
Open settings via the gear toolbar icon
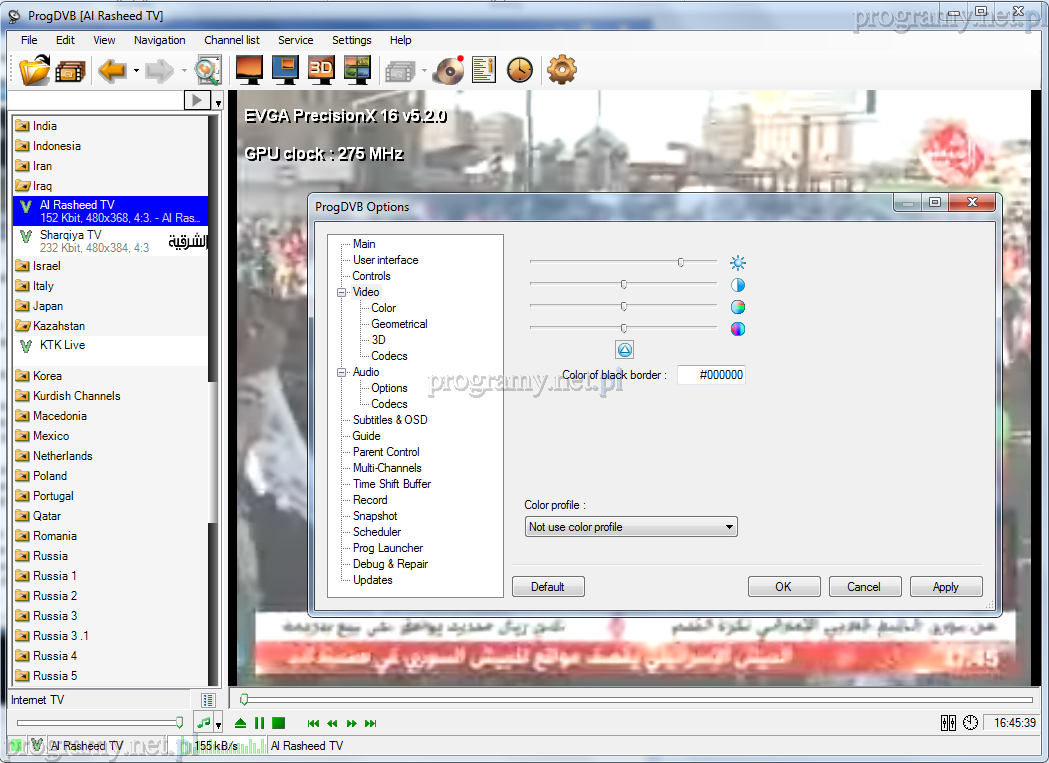point(562,70)
